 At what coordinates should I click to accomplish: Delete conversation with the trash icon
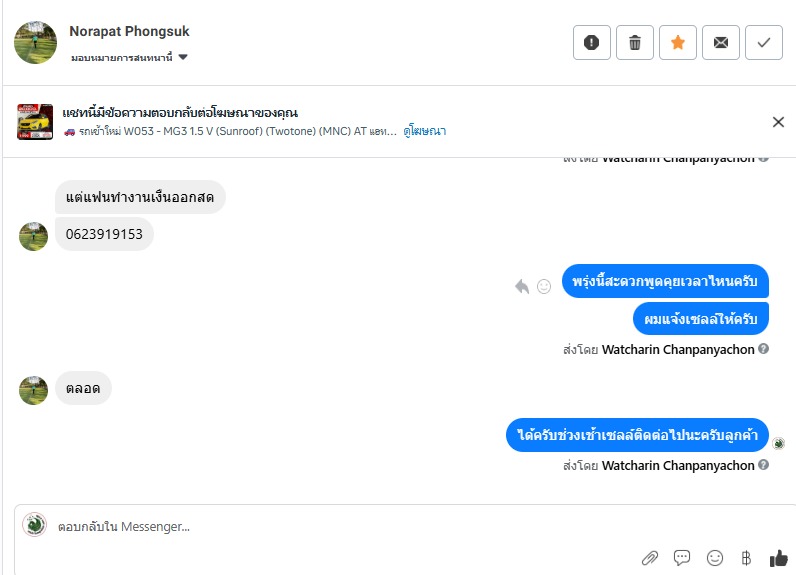tap(634, 43)
